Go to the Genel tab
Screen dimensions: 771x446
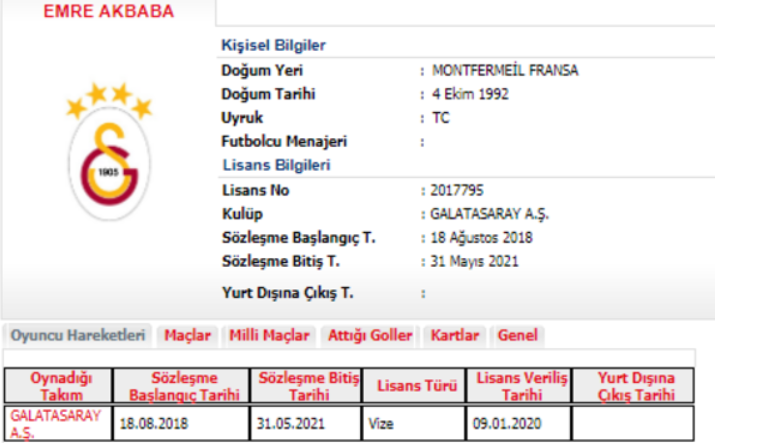517,335
